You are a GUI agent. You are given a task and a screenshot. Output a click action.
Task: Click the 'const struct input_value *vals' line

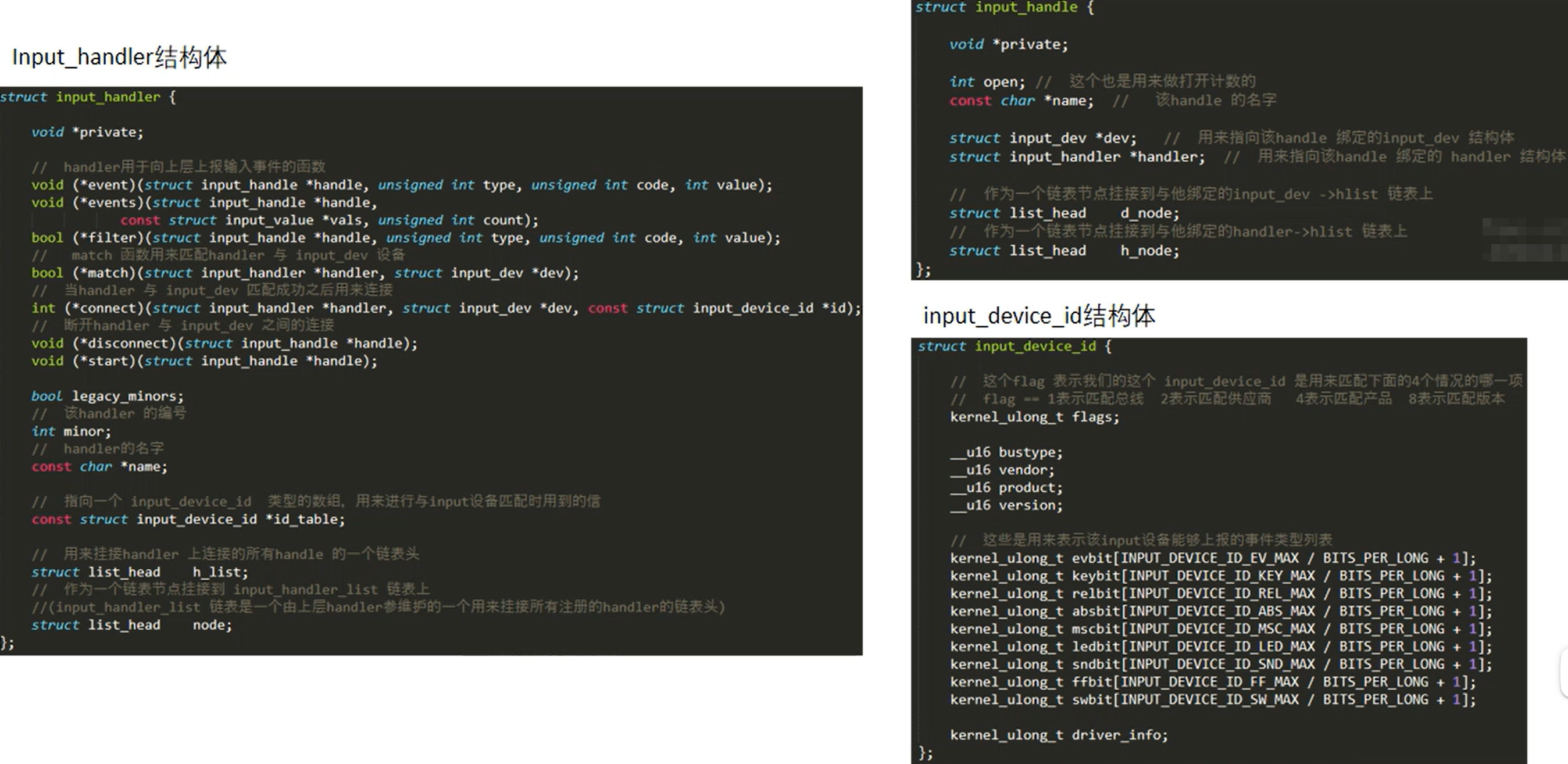click(329, 220)
